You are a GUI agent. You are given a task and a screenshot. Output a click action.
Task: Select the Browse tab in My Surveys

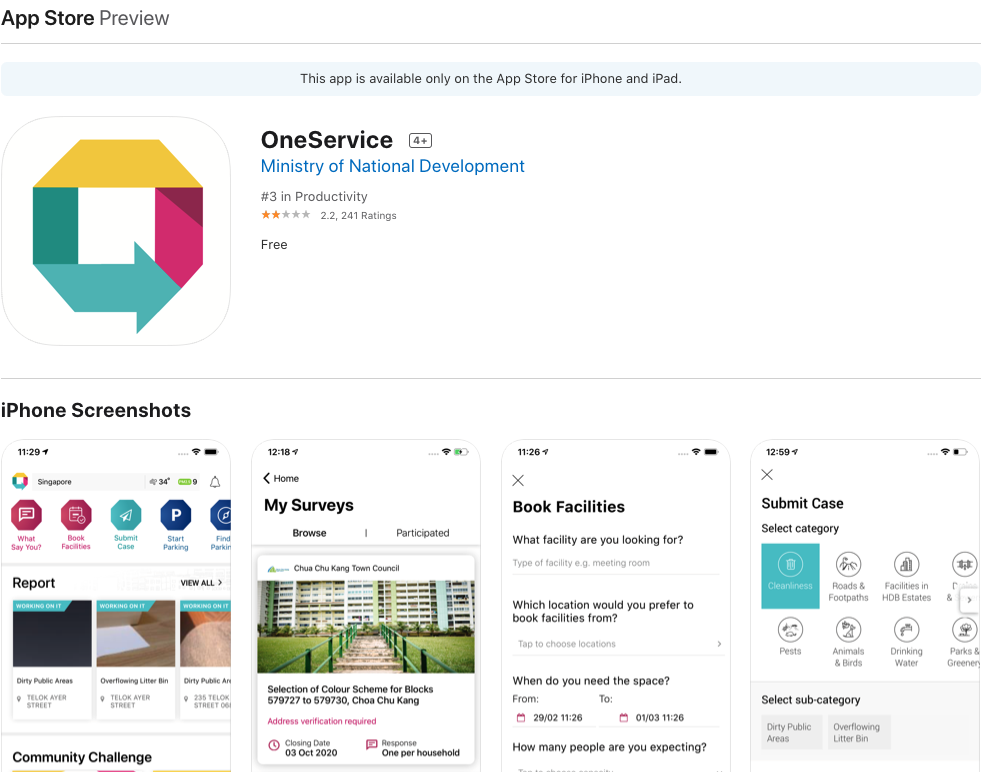(x=309, y=533)
